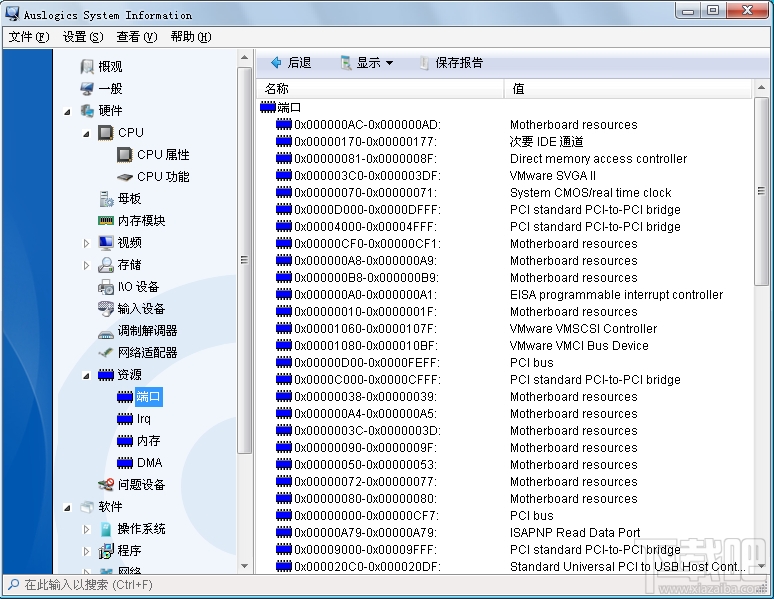The width and height of the screenshot is (774, 599).
Task: Open the 帮助(H) menu
Action: (x=191, y=37)
